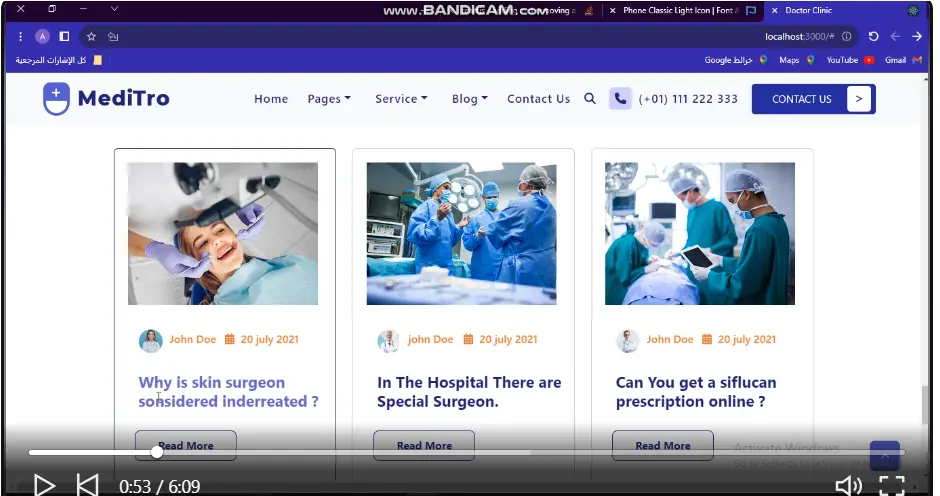
Task: Click the share icon next to the star
Action: point(113,37)
